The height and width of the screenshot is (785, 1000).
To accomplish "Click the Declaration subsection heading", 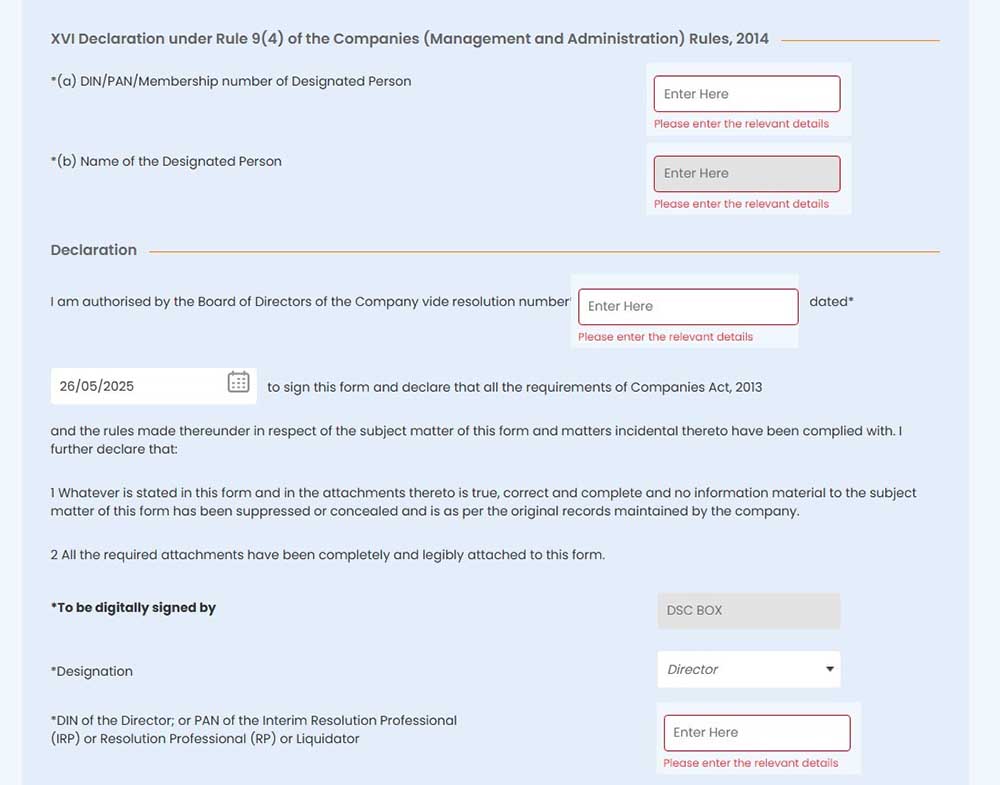I will pos(94,250).
